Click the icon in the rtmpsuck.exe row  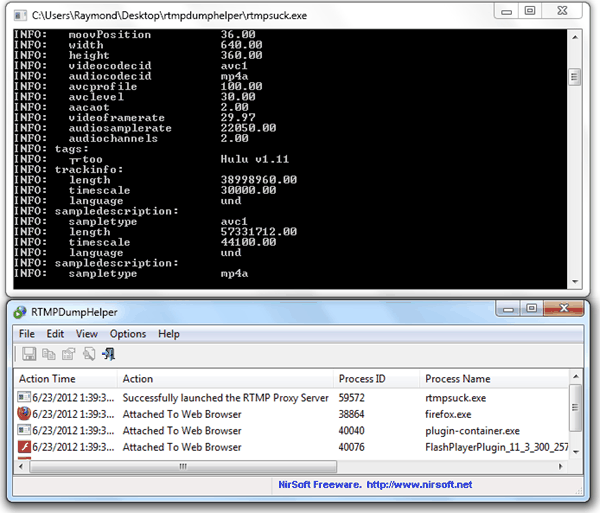pos(24,397)
